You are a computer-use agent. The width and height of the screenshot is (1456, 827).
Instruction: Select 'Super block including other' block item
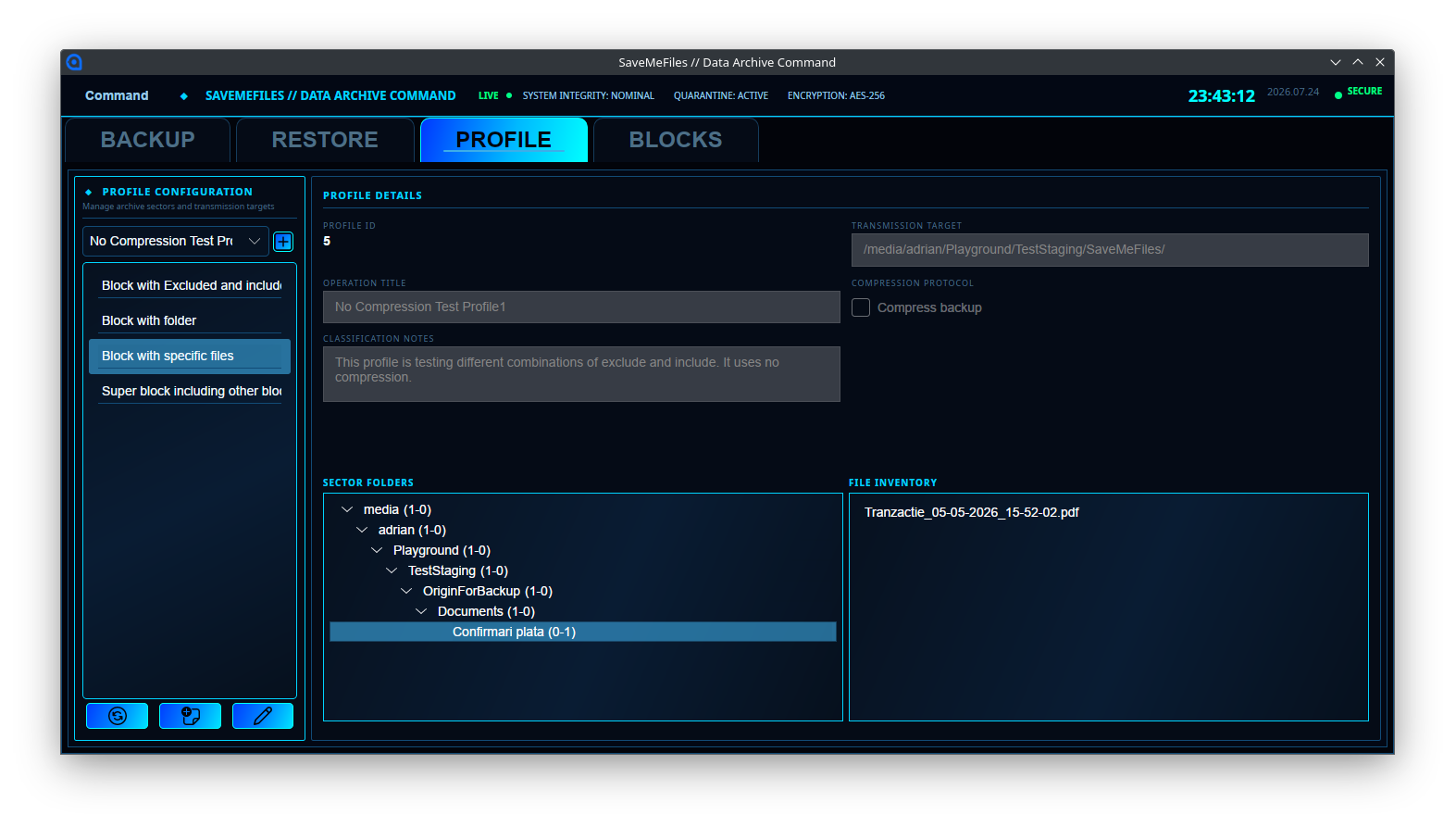[190, 391]
